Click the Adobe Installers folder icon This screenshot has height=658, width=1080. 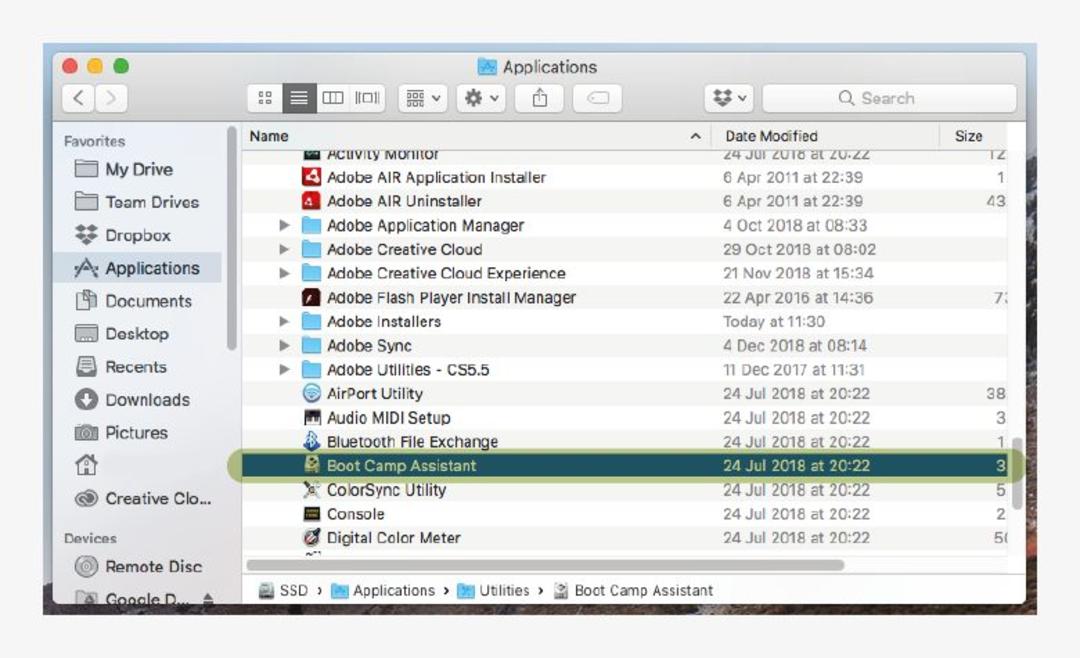pos(311,322)
